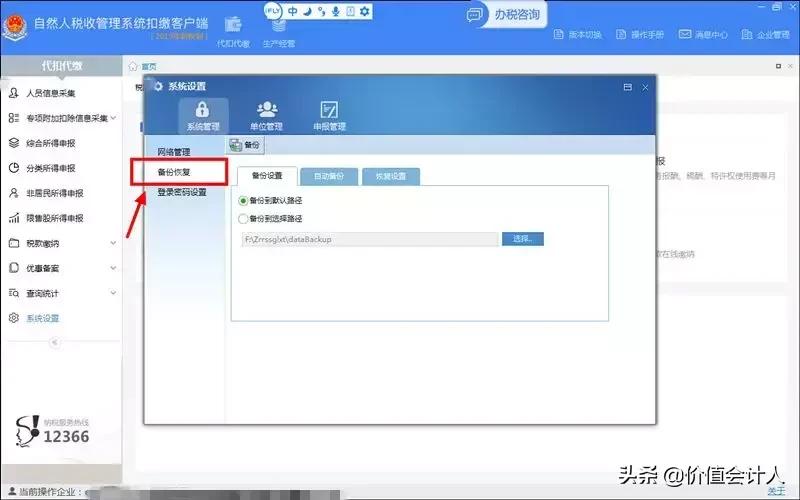Click iFLY input method logo
Screen dimensions: 800x500
[273, 11]
